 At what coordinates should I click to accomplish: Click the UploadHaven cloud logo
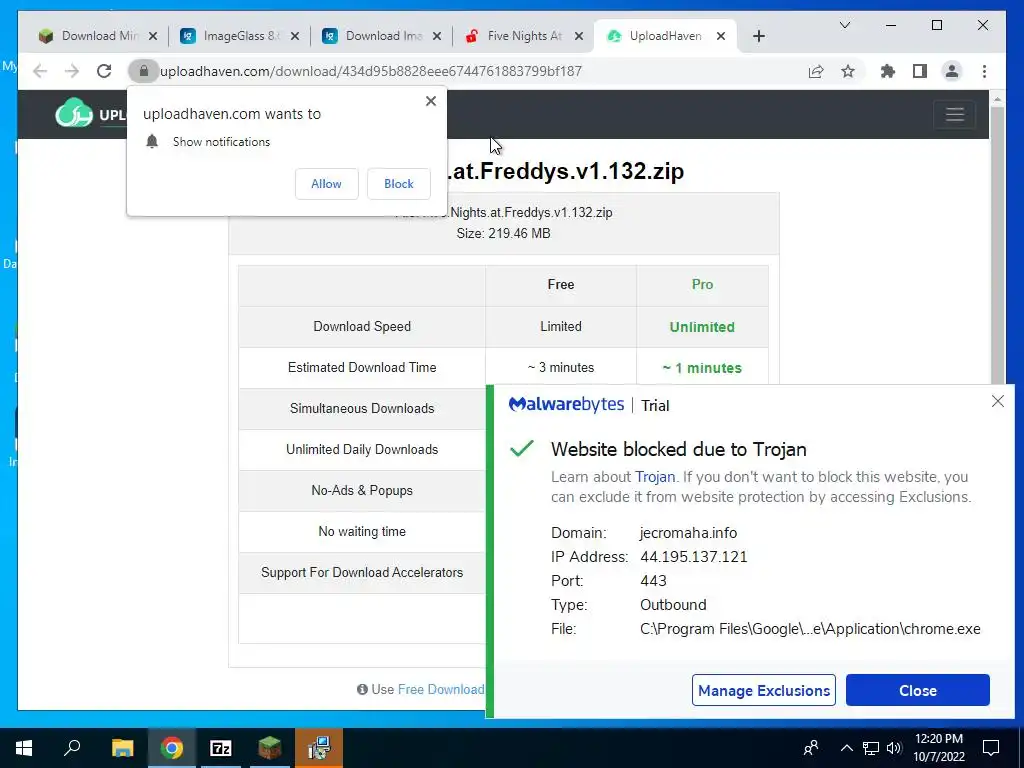(74, 114)
